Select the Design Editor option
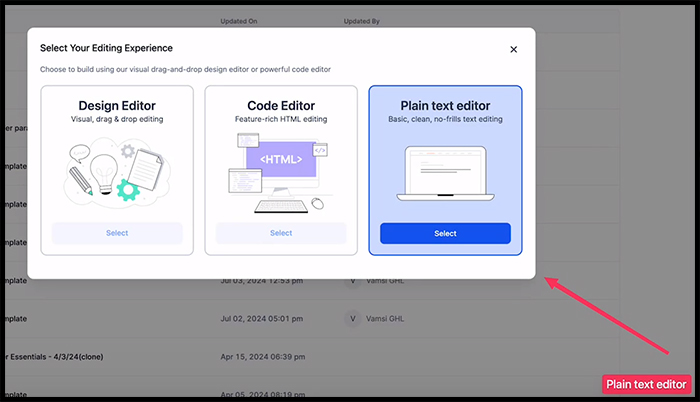Image resolution: width=700 pixels, height=402 pixels. 117,233
